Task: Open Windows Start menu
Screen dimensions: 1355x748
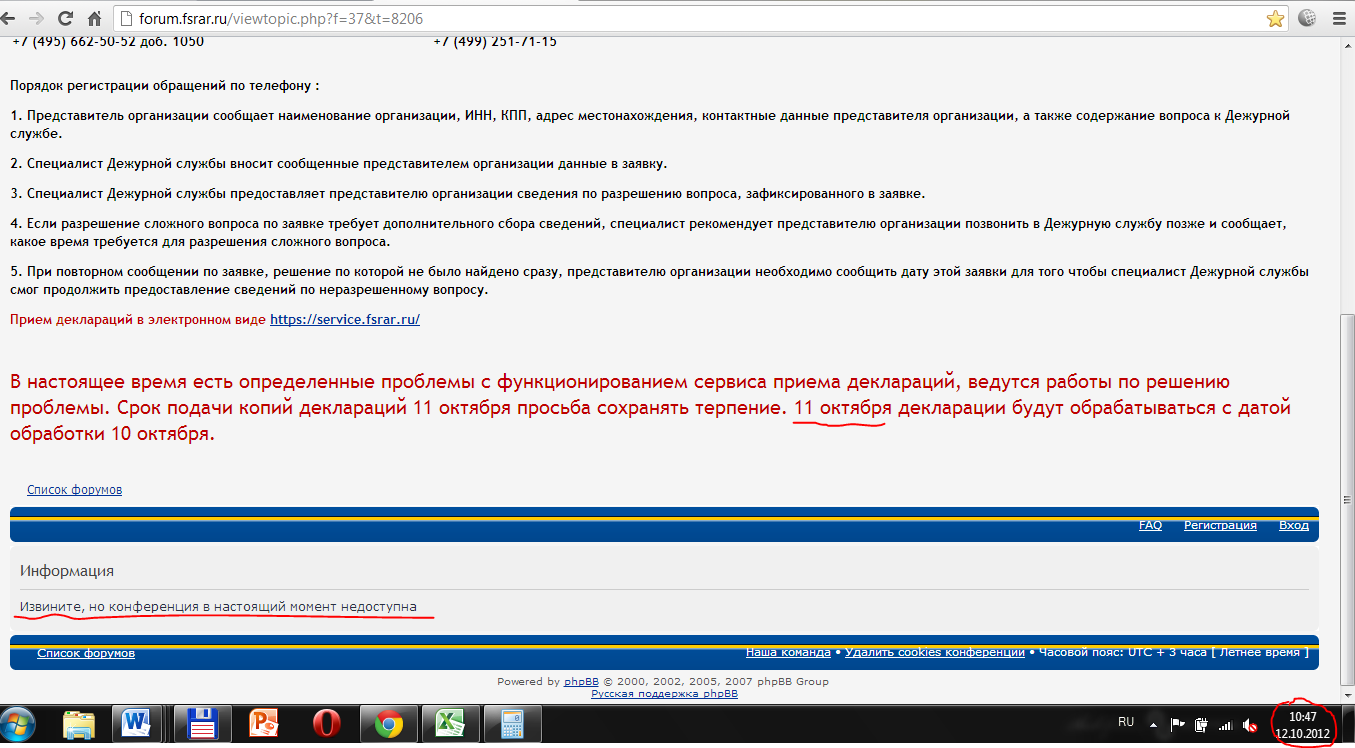Action: point(20,723)
